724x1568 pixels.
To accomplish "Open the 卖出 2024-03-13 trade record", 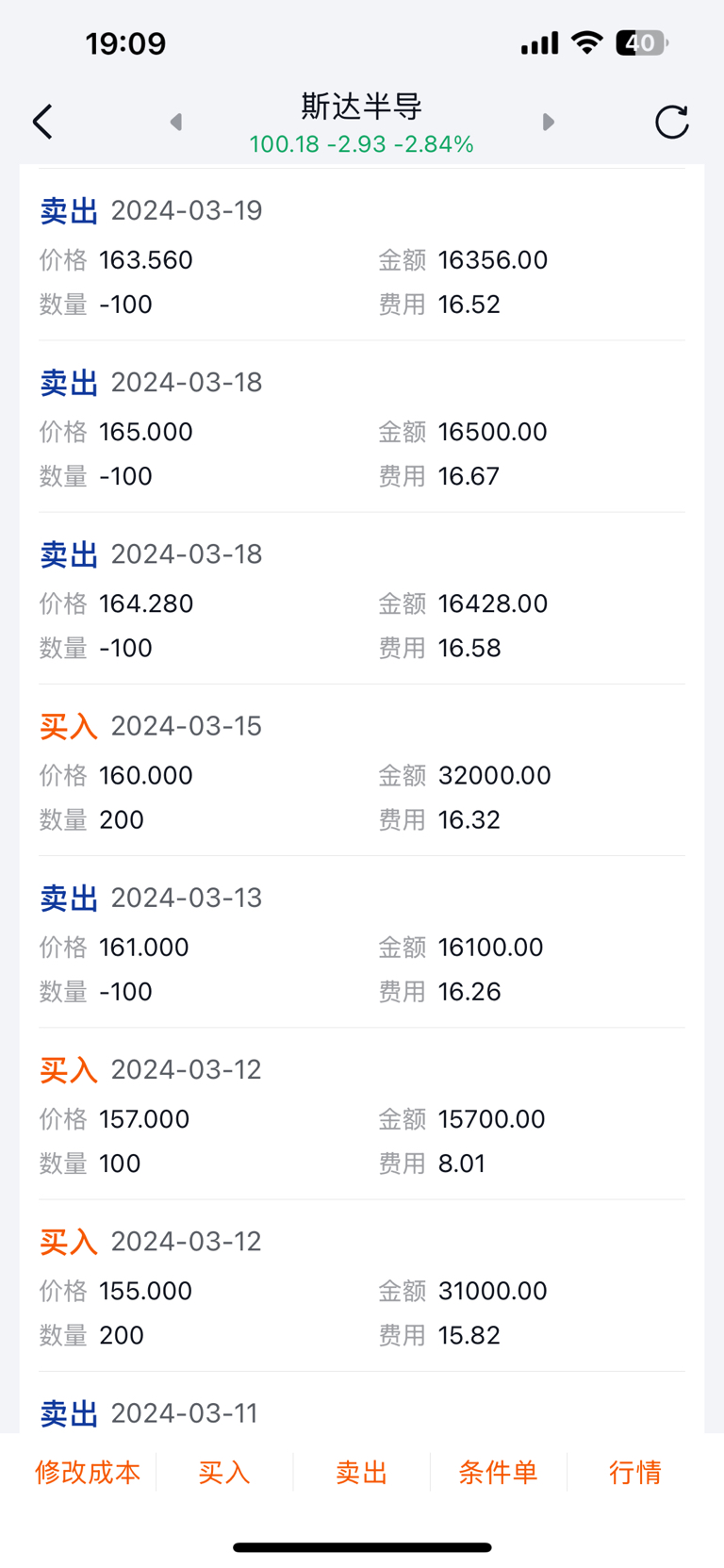I will 362,944.
